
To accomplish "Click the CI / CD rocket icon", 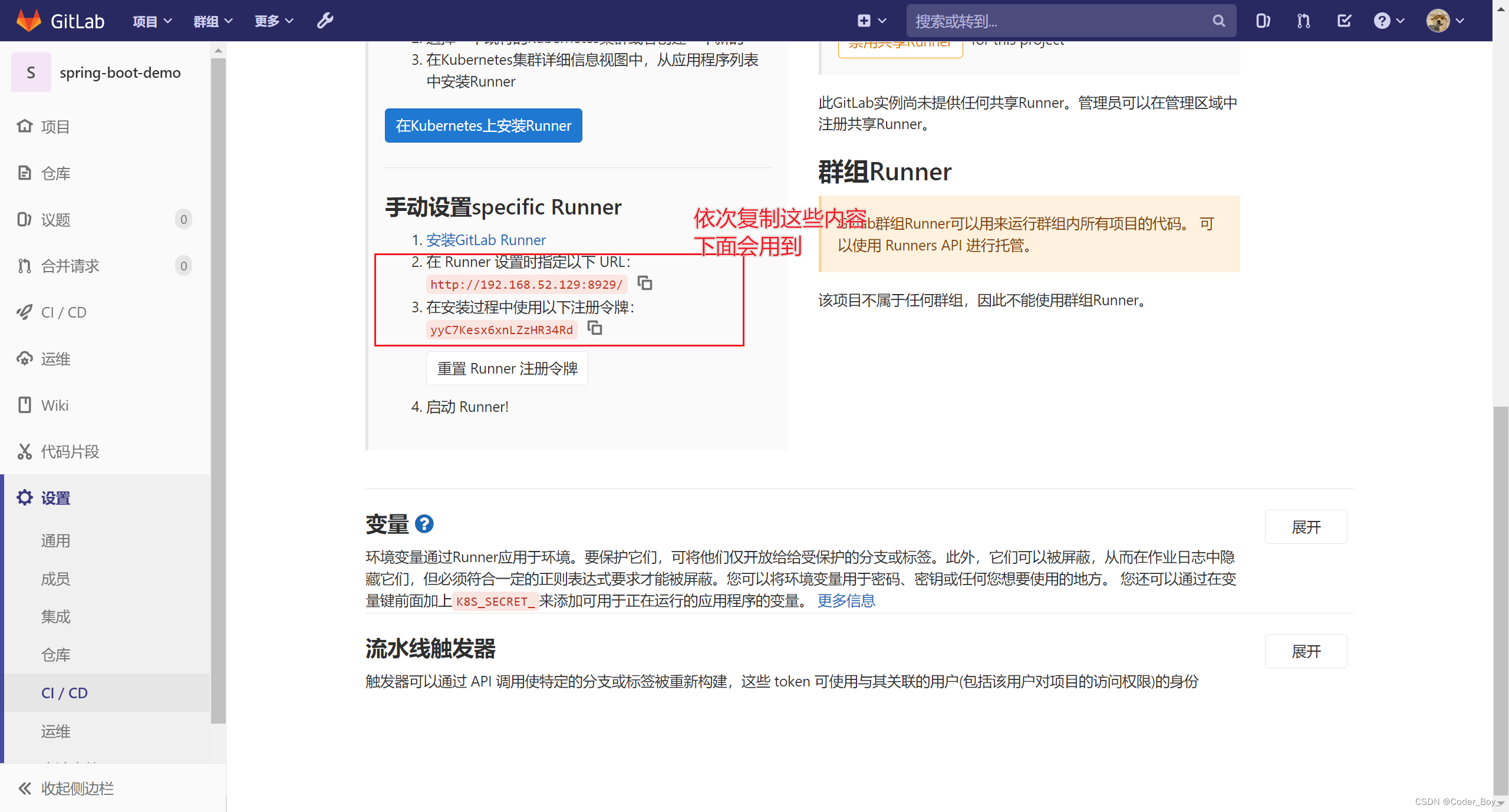I will (x=24, y=312).
